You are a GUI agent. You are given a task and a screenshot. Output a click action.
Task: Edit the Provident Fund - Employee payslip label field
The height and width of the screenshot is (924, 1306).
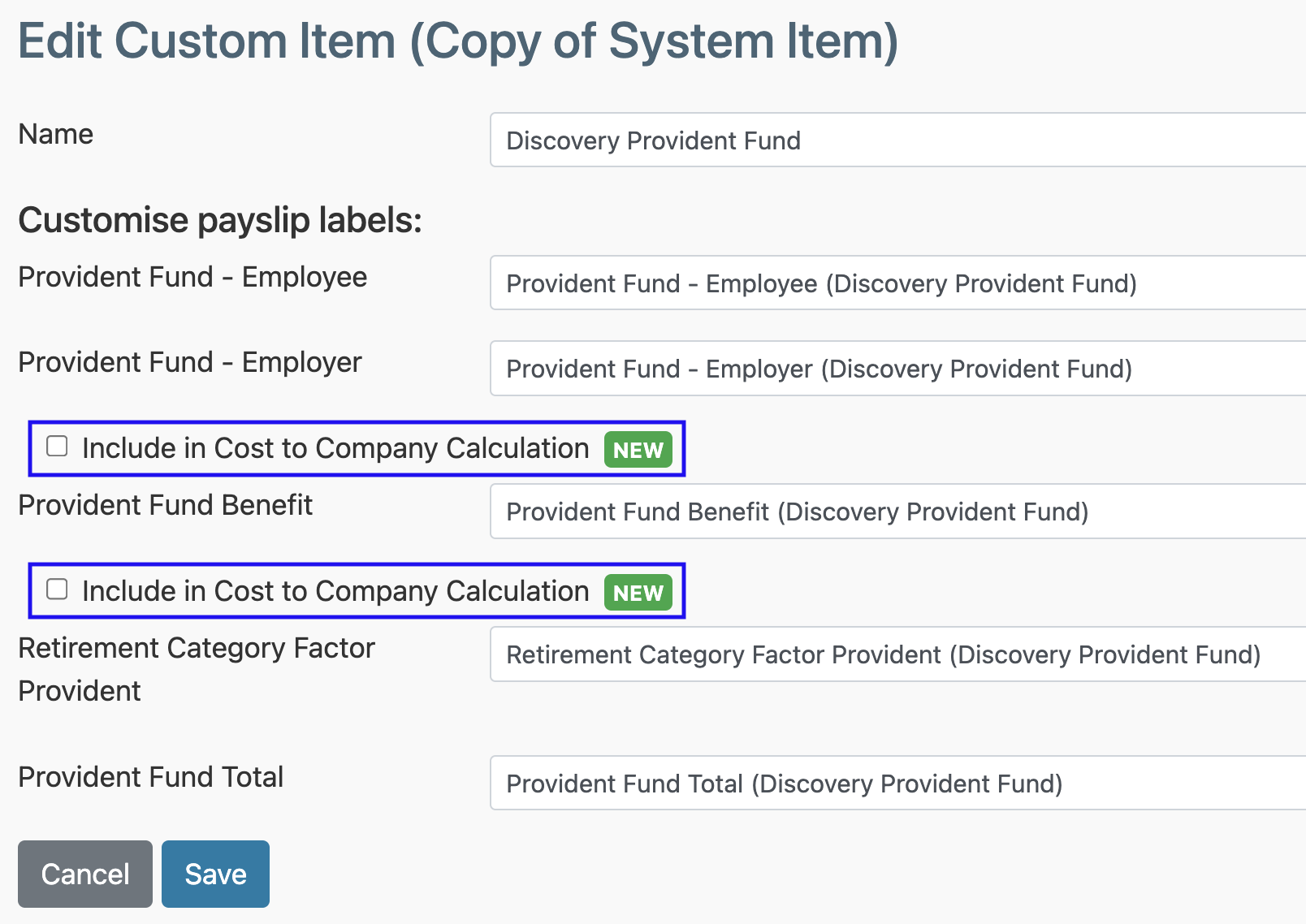(812, 283)
